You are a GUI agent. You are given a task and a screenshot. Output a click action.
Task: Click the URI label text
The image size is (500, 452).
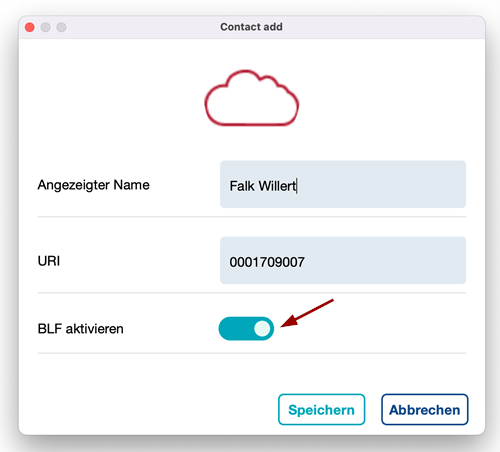tap(49, 261)
